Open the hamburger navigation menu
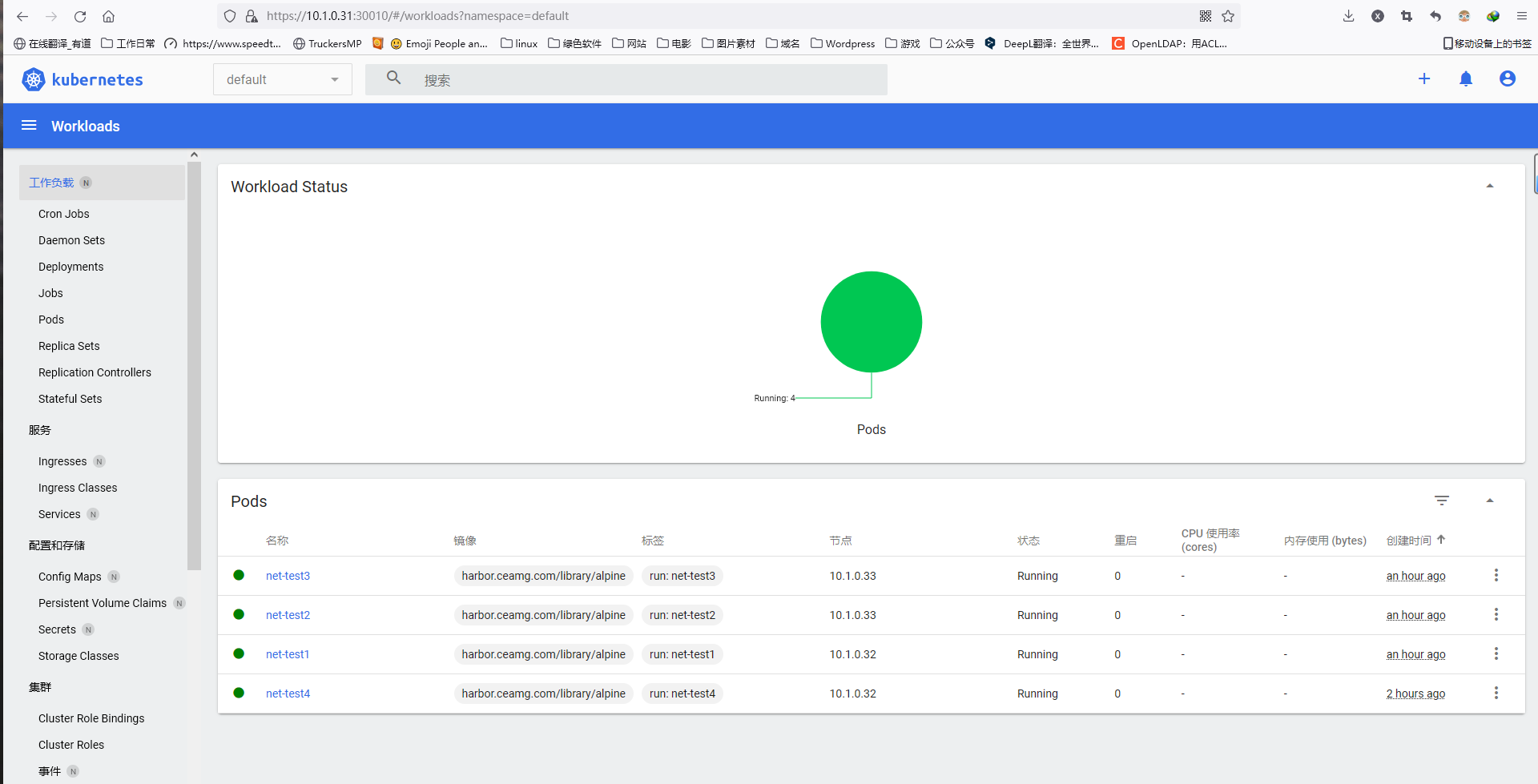This screenshot has height=784, width=1538. point(29,126)
